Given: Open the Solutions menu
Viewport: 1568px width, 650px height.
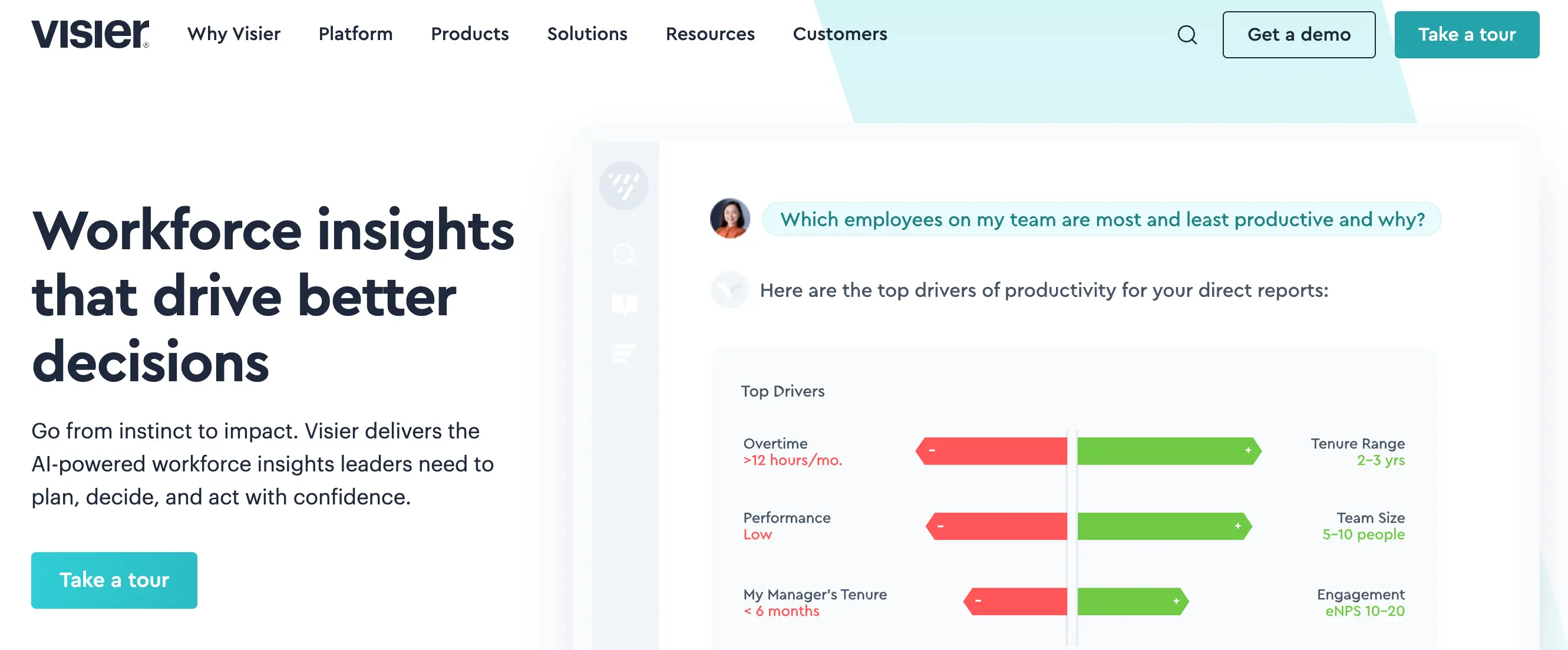Looking at the screenshot, I should click(x=587, y=34).
